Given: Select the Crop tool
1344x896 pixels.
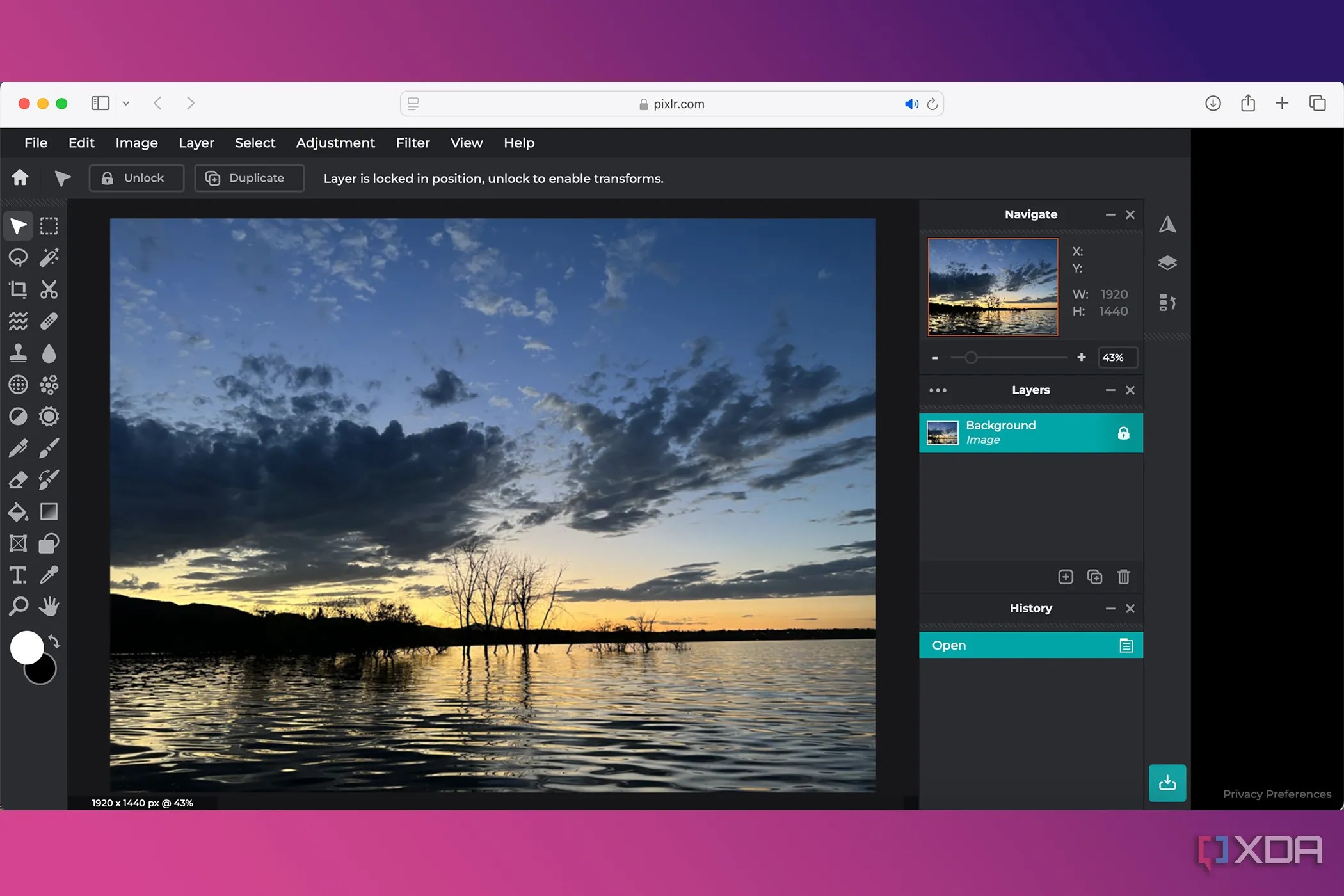Looking at the screenshot, I should click(18, 289).
